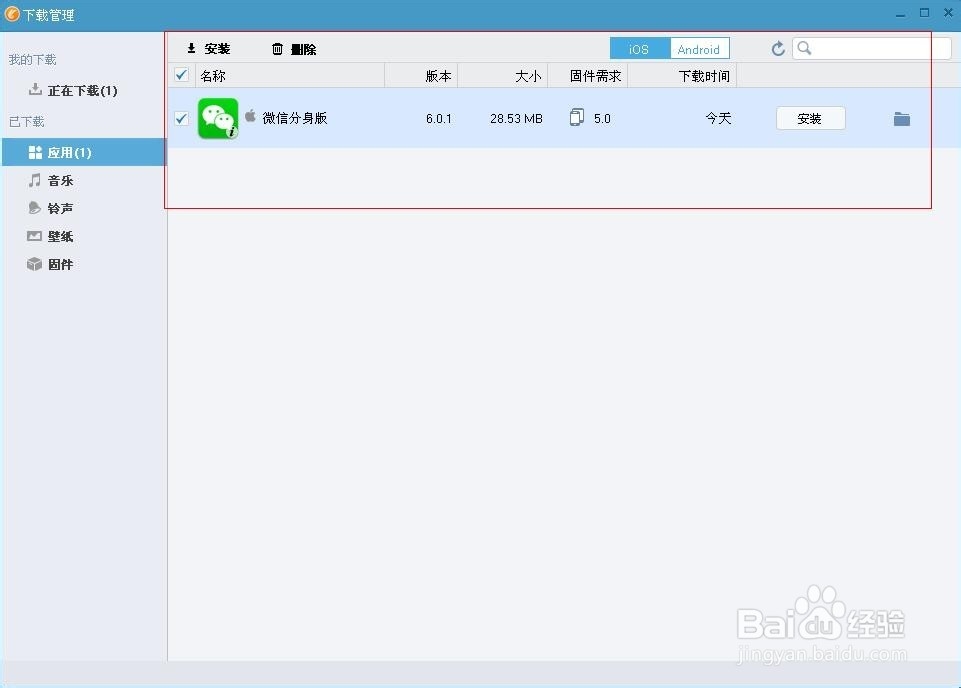Uncheck the 微信分身版 row checkbox
Viewport: 961px width, 688px height.
pos(181,117)
